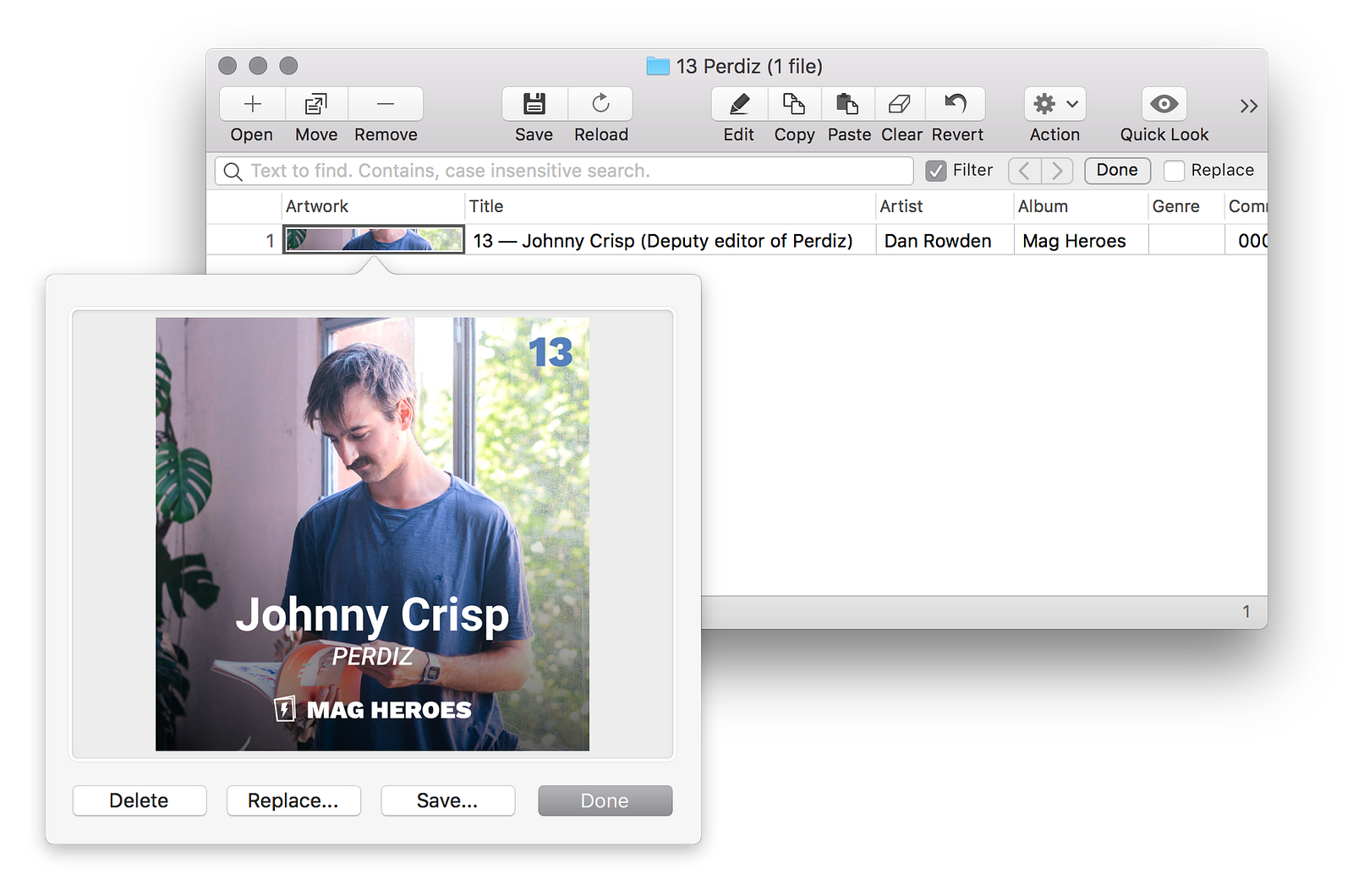Sort by the Artist column header
This screenshot has width=1353, height=896.
[901, 206]
